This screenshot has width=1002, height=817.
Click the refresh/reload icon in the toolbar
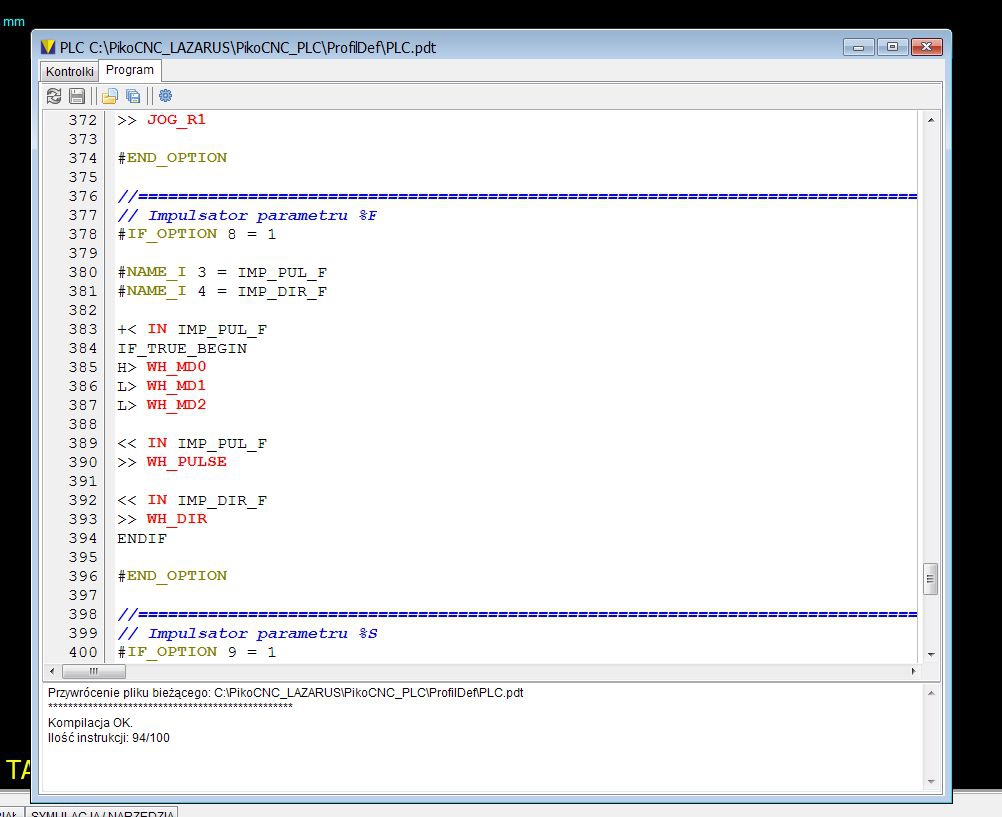point(54,96)
